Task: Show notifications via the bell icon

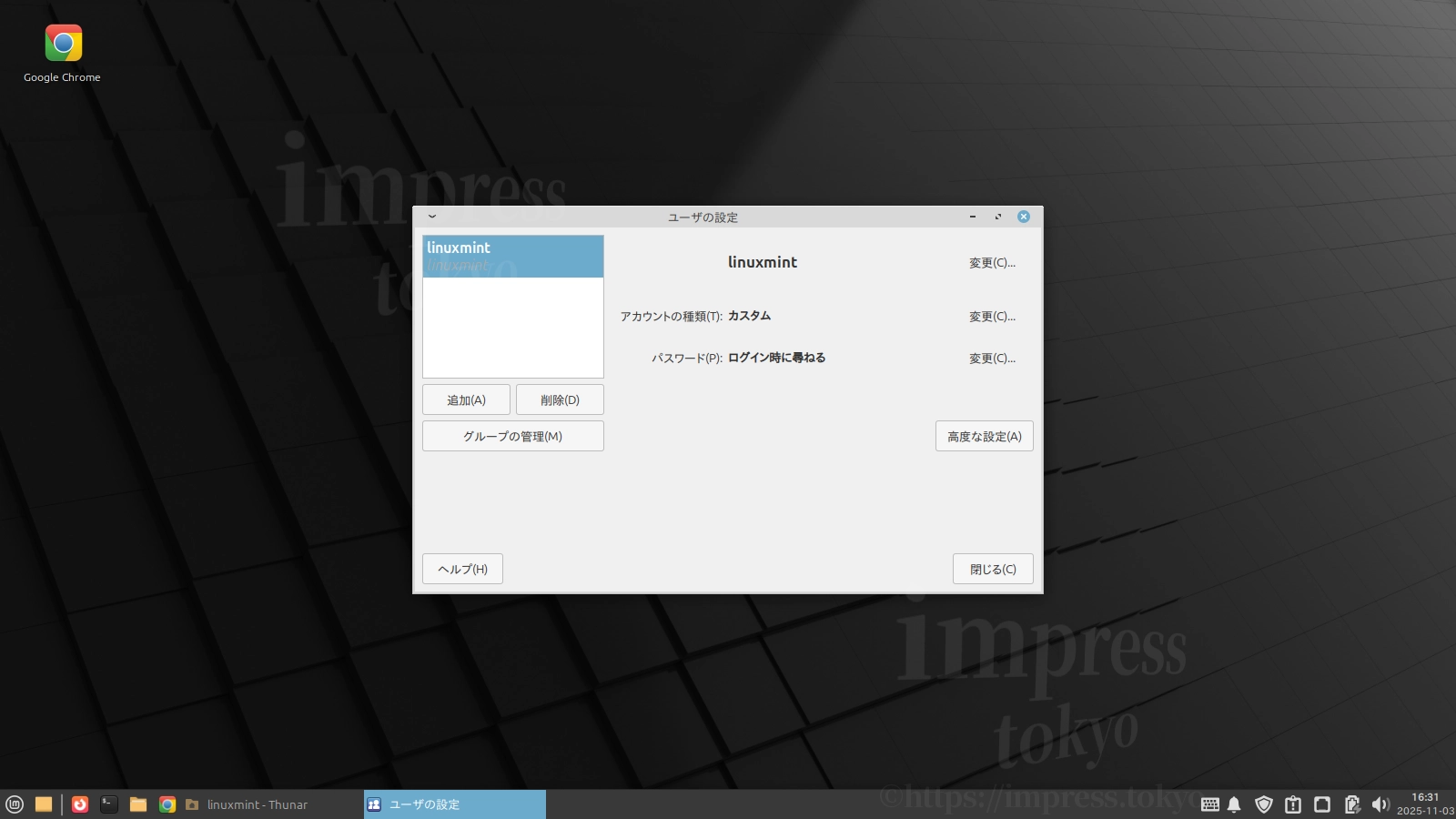Action: [x=1234, y=804]
